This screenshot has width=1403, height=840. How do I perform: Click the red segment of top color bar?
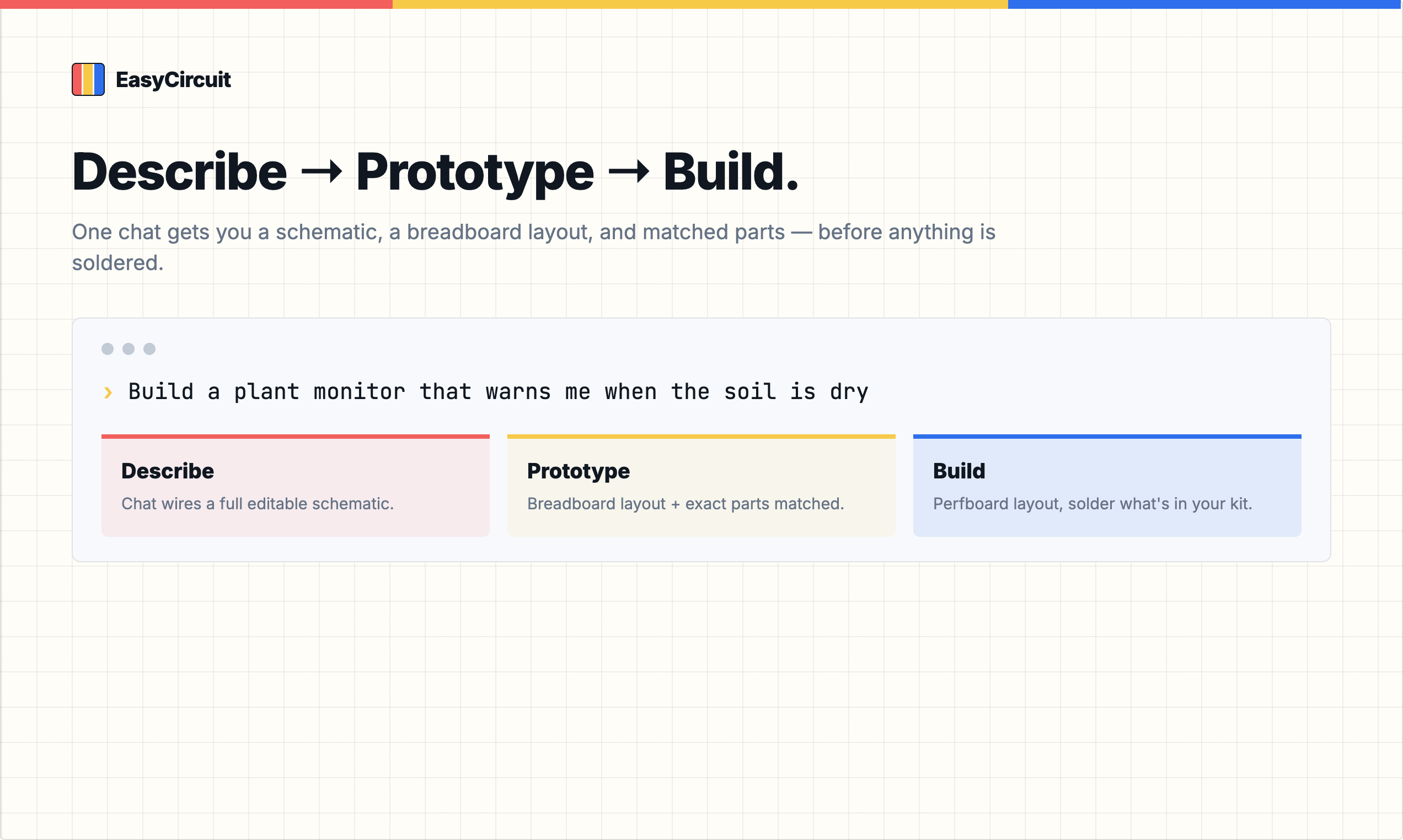click(x=196, y=4)
